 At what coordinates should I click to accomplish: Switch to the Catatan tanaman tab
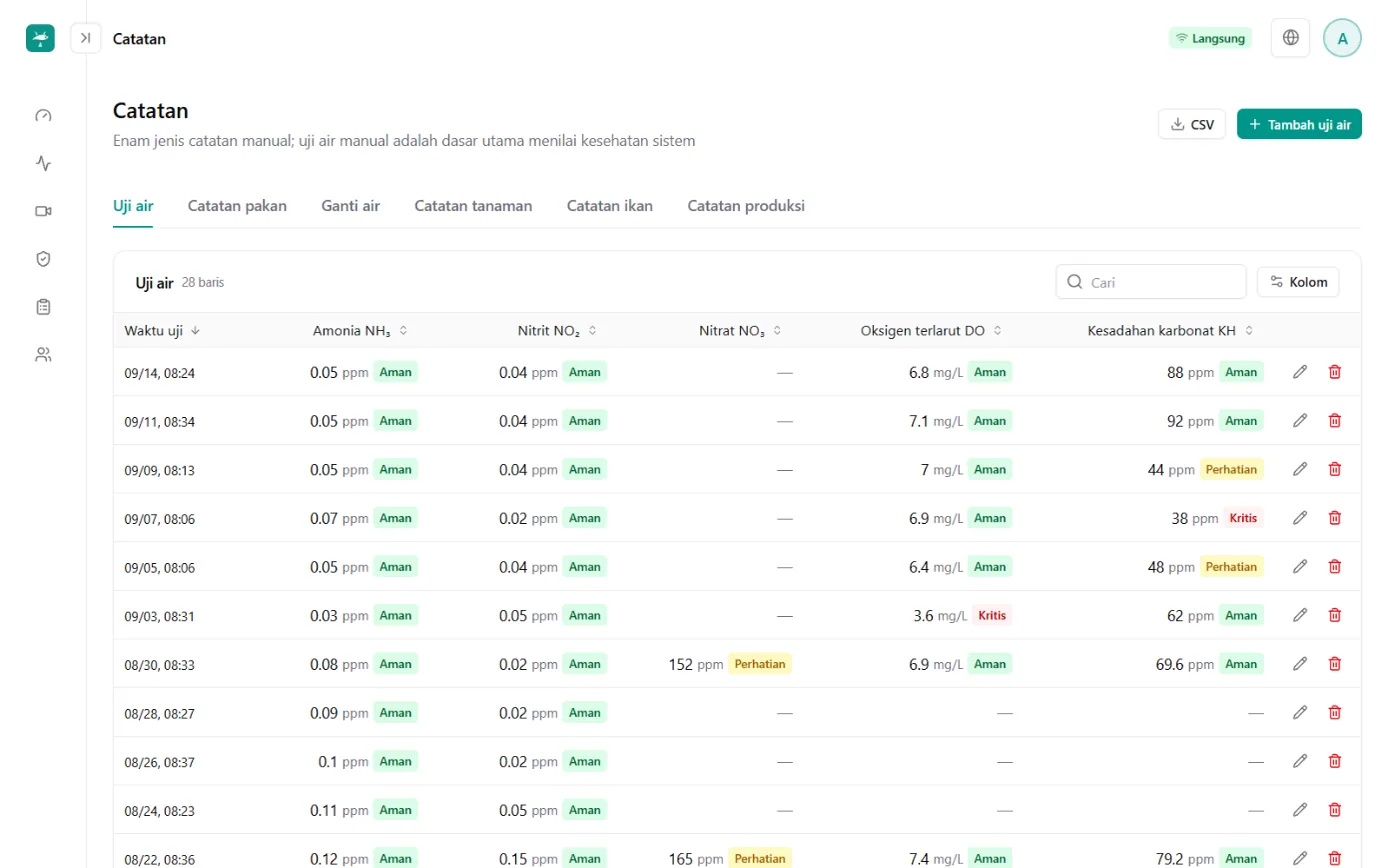pyautogui.click(x=473, y=206)
